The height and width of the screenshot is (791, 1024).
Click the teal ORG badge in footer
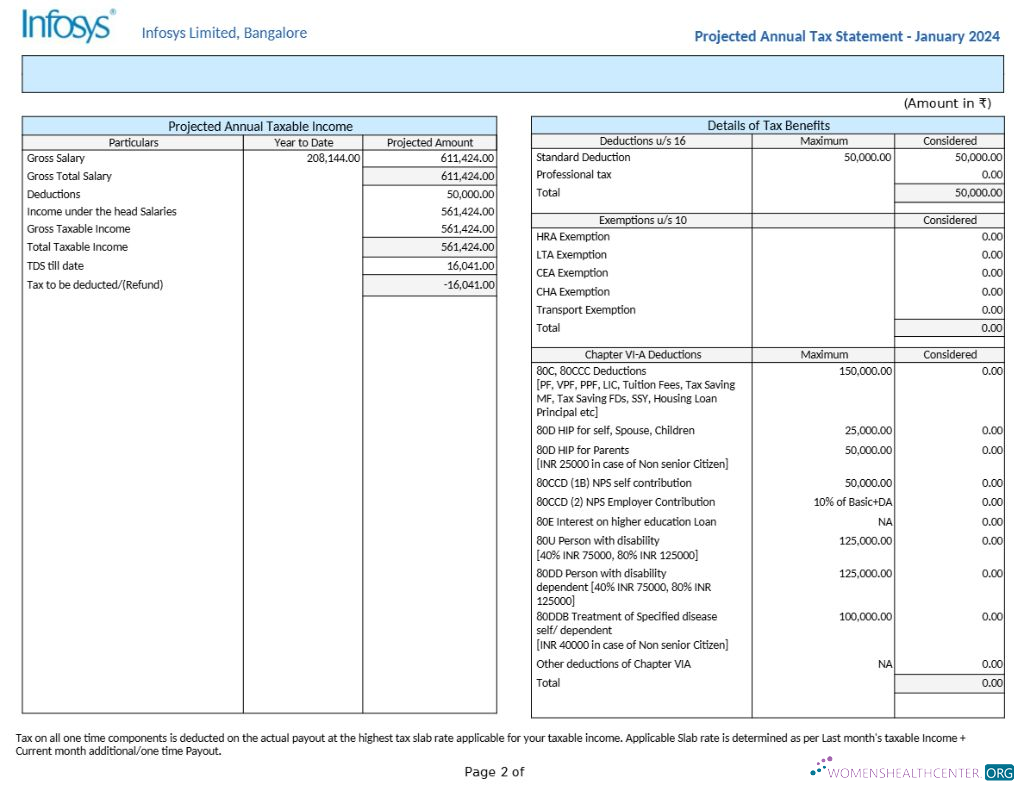coord(995,772)
